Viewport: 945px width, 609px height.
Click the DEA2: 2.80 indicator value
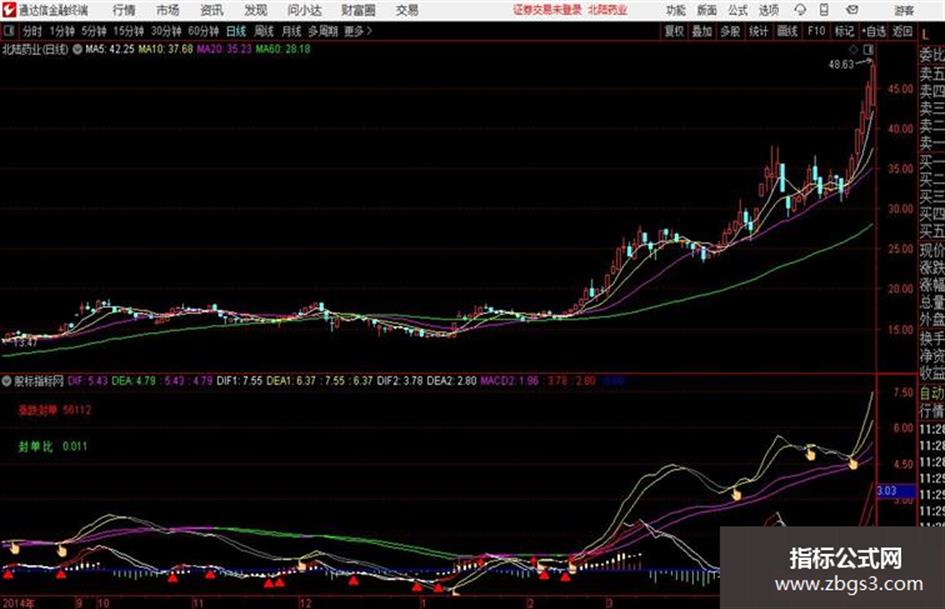pos(451,381)
